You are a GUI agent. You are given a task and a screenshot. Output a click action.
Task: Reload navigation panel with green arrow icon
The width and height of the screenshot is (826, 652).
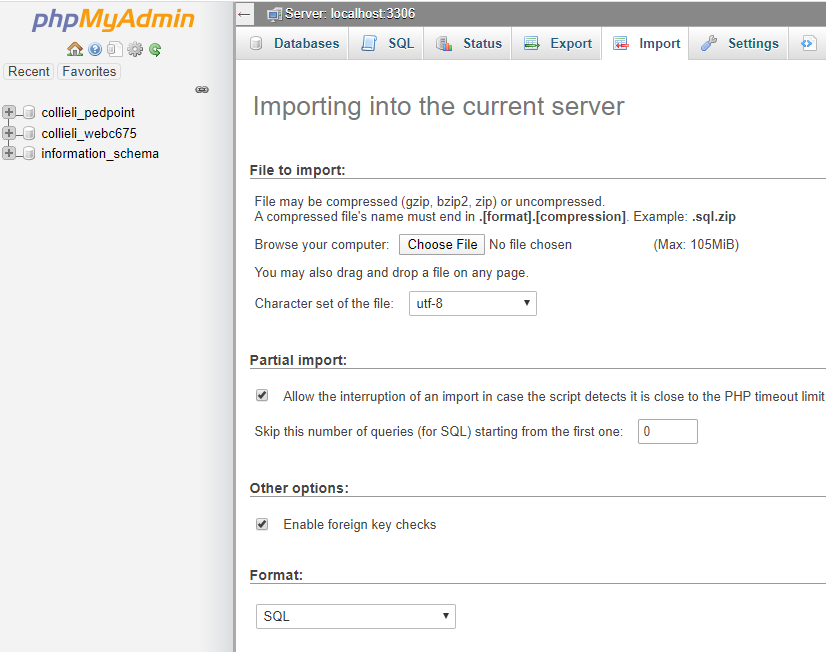(x=155, y=50)
